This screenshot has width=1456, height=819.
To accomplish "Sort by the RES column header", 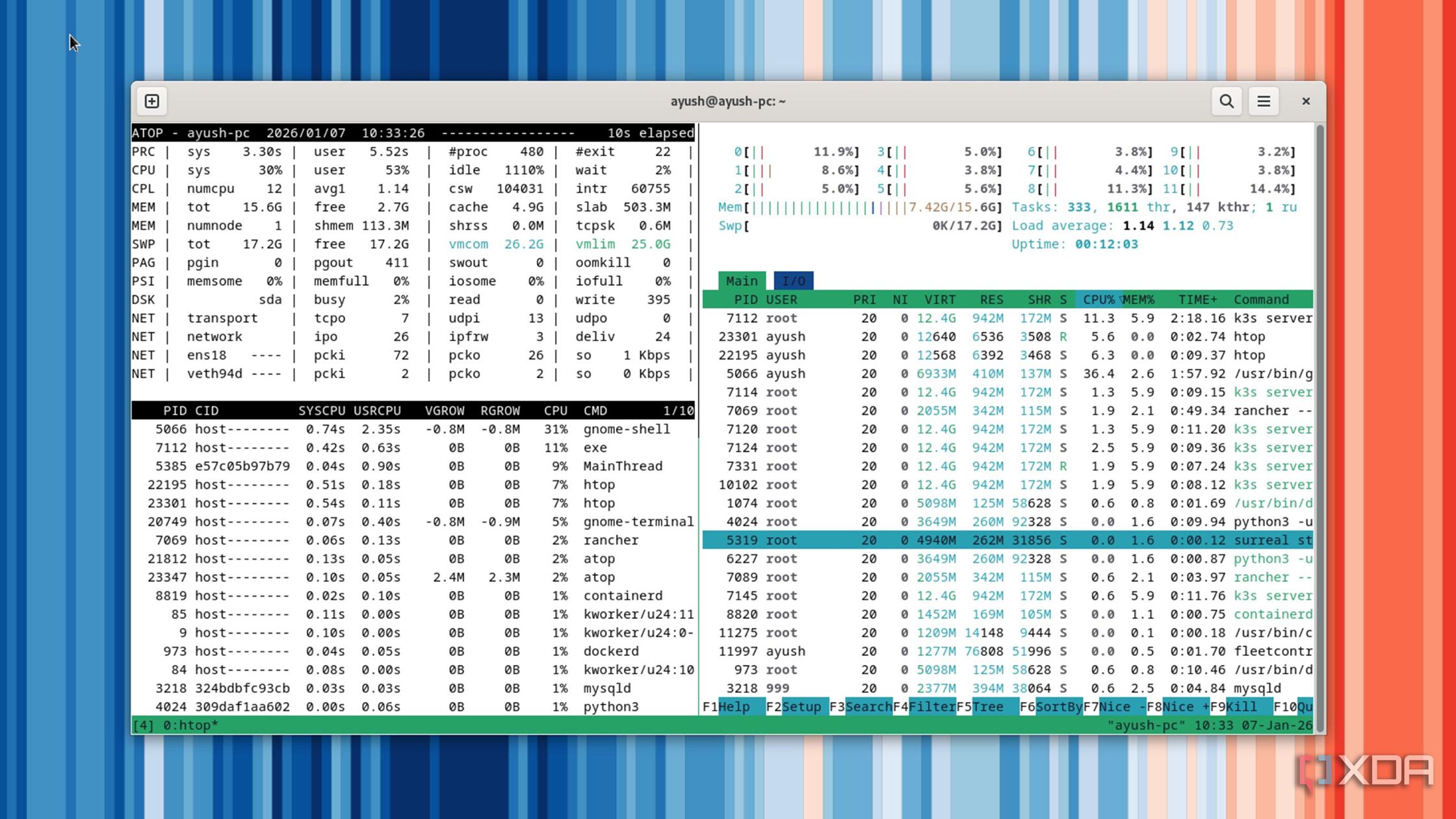I will [991, 300].
